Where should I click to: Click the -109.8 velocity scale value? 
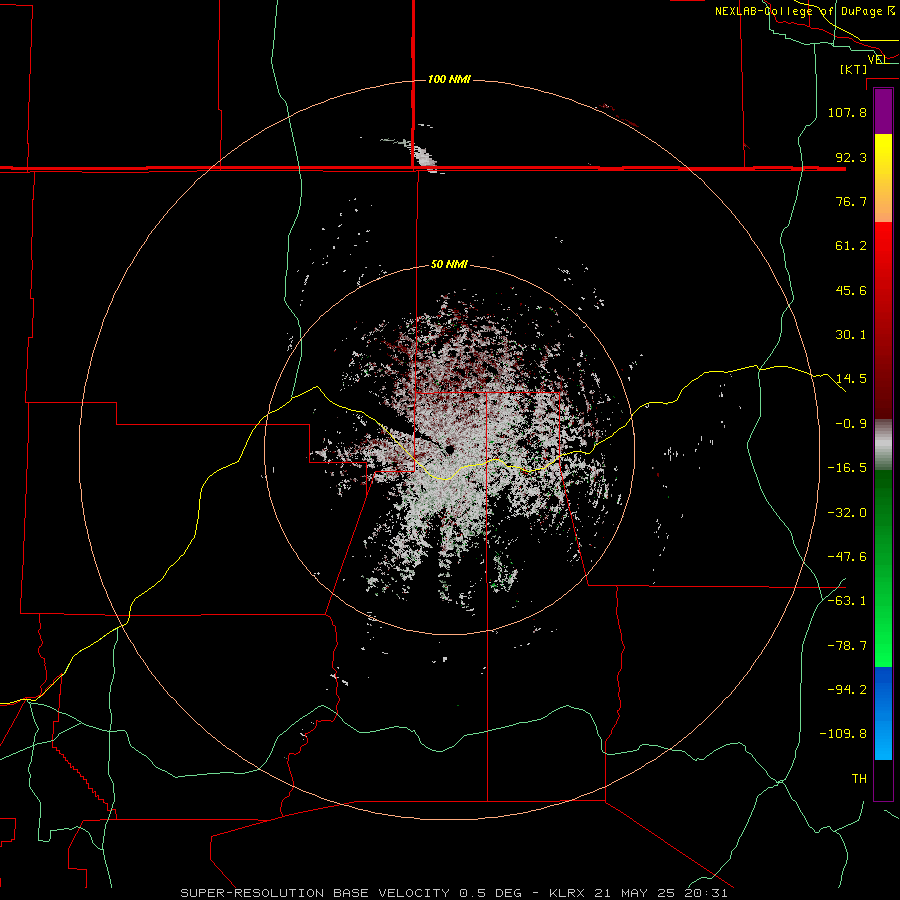pyautogui.click(x=843, y=734)
